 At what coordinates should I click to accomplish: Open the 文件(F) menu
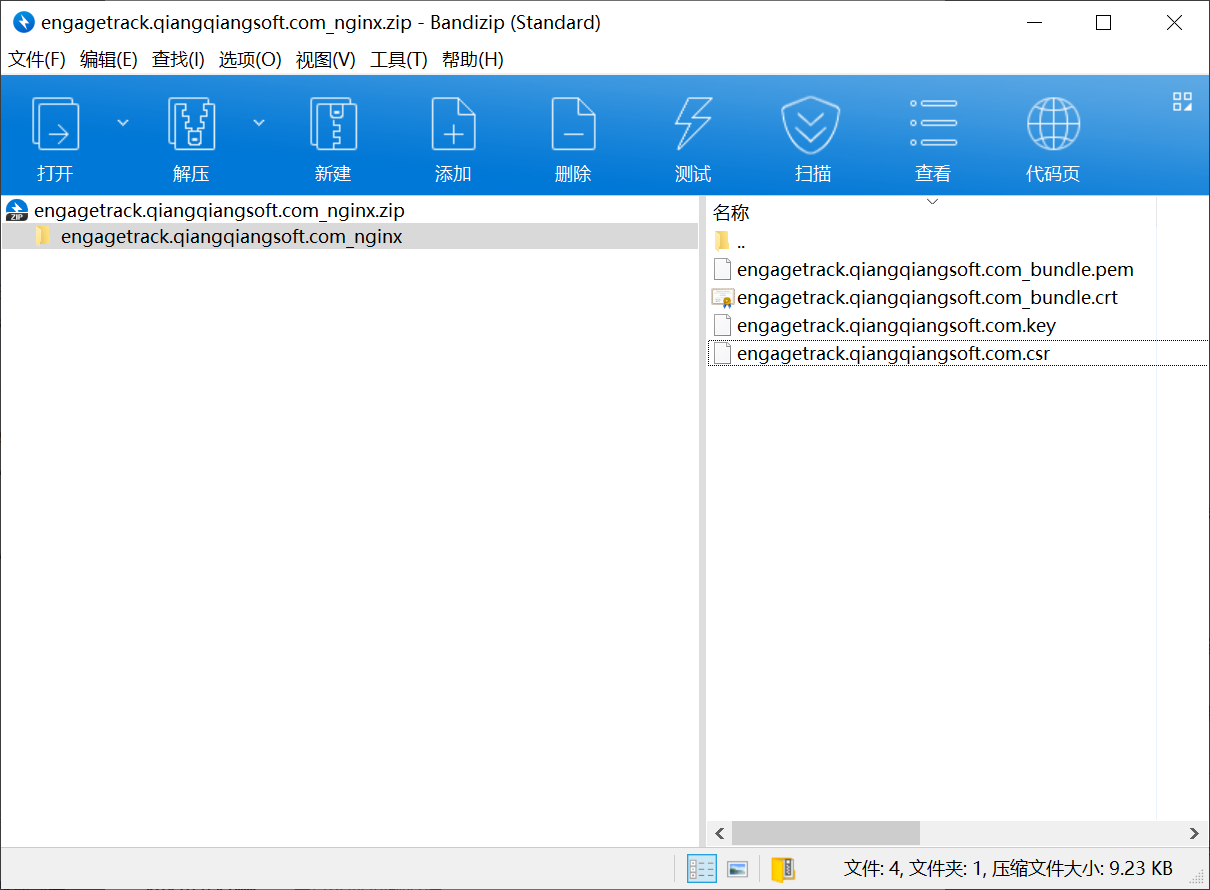(37, 60)
